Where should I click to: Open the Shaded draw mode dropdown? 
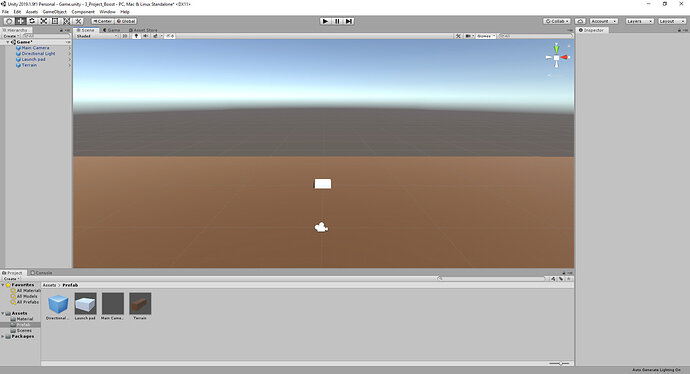[97, 36]
